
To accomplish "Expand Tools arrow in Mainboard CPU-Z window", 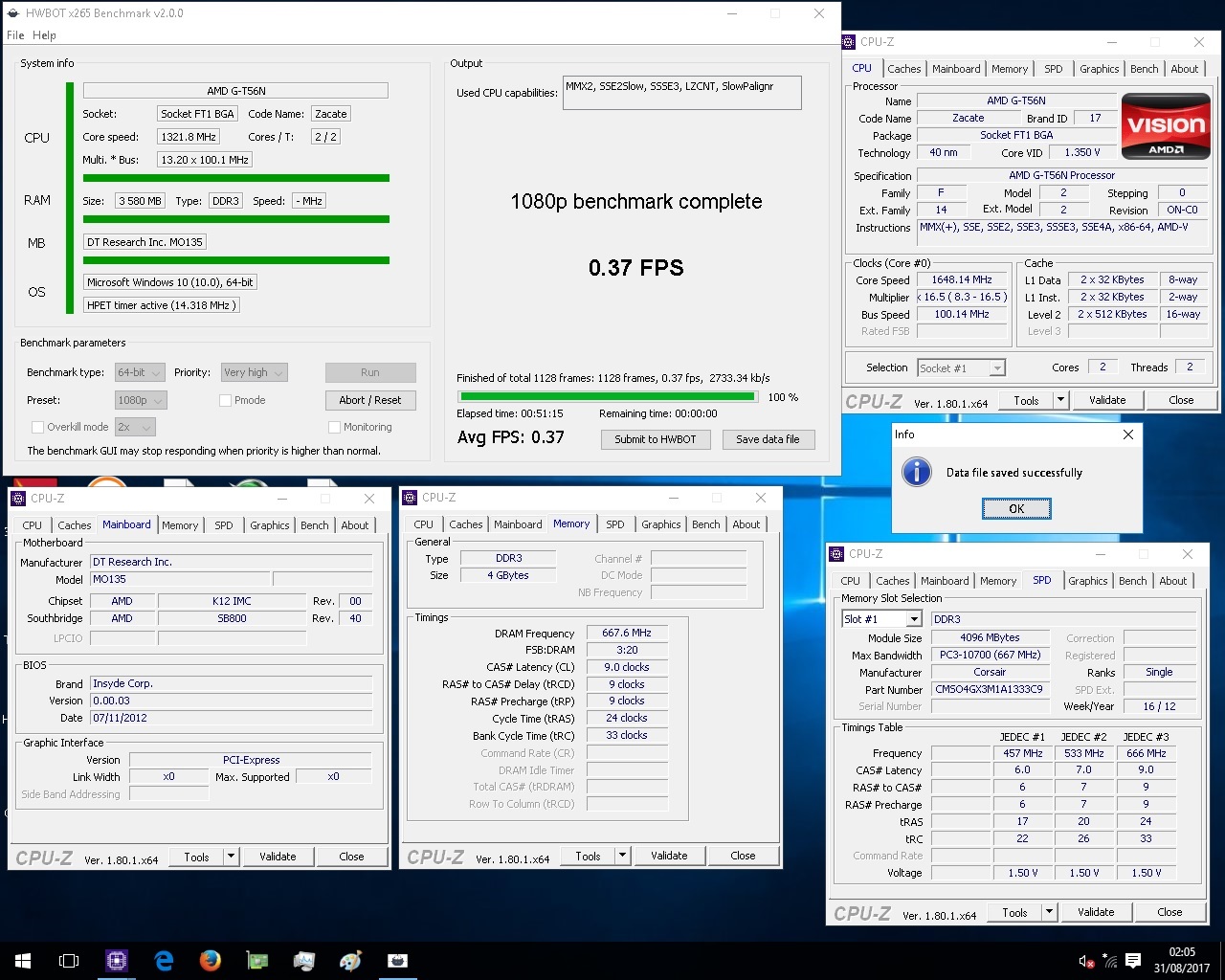I will [231, 857].
